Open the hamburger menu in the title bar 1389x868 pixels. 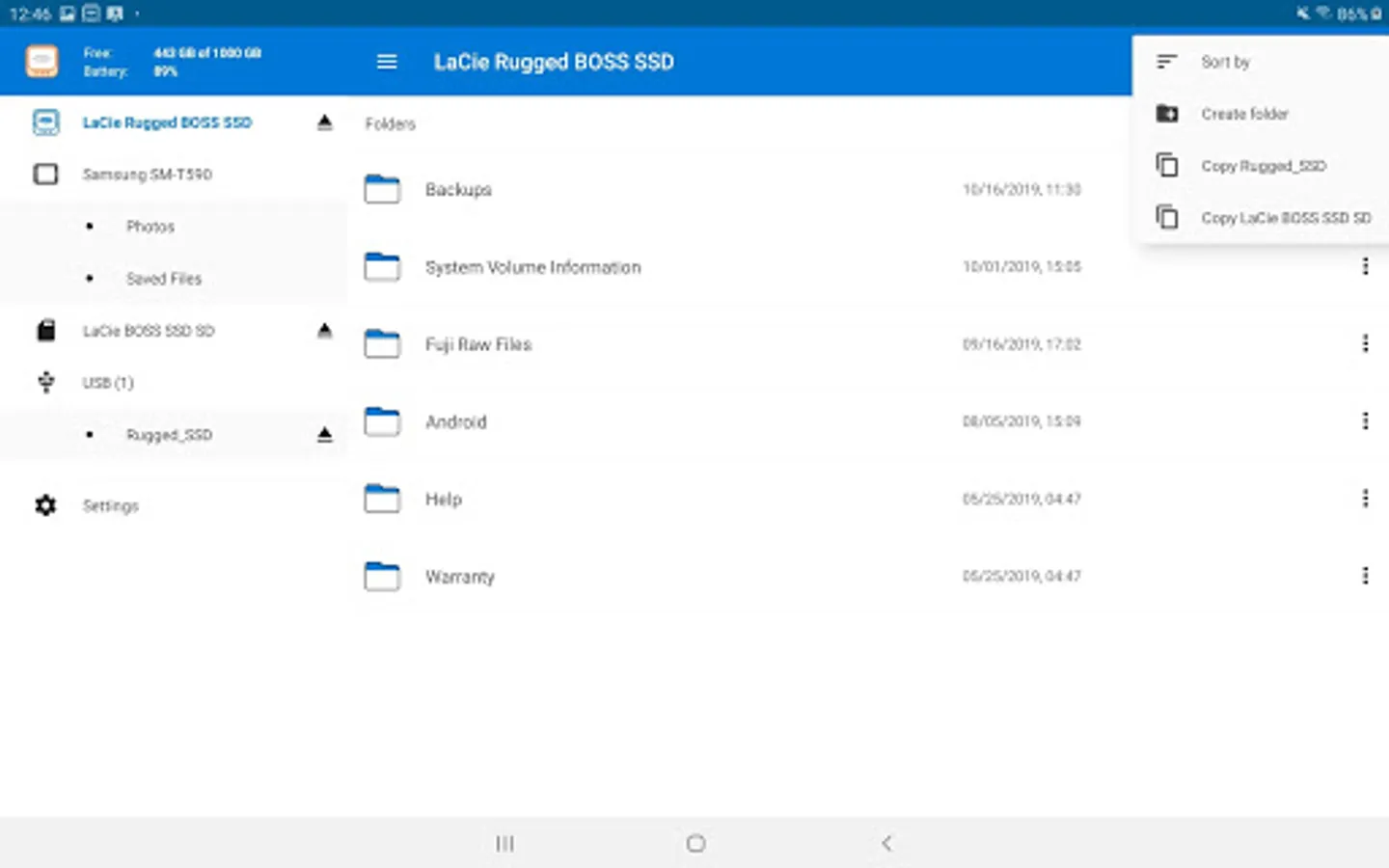click(x=387, y=62)
